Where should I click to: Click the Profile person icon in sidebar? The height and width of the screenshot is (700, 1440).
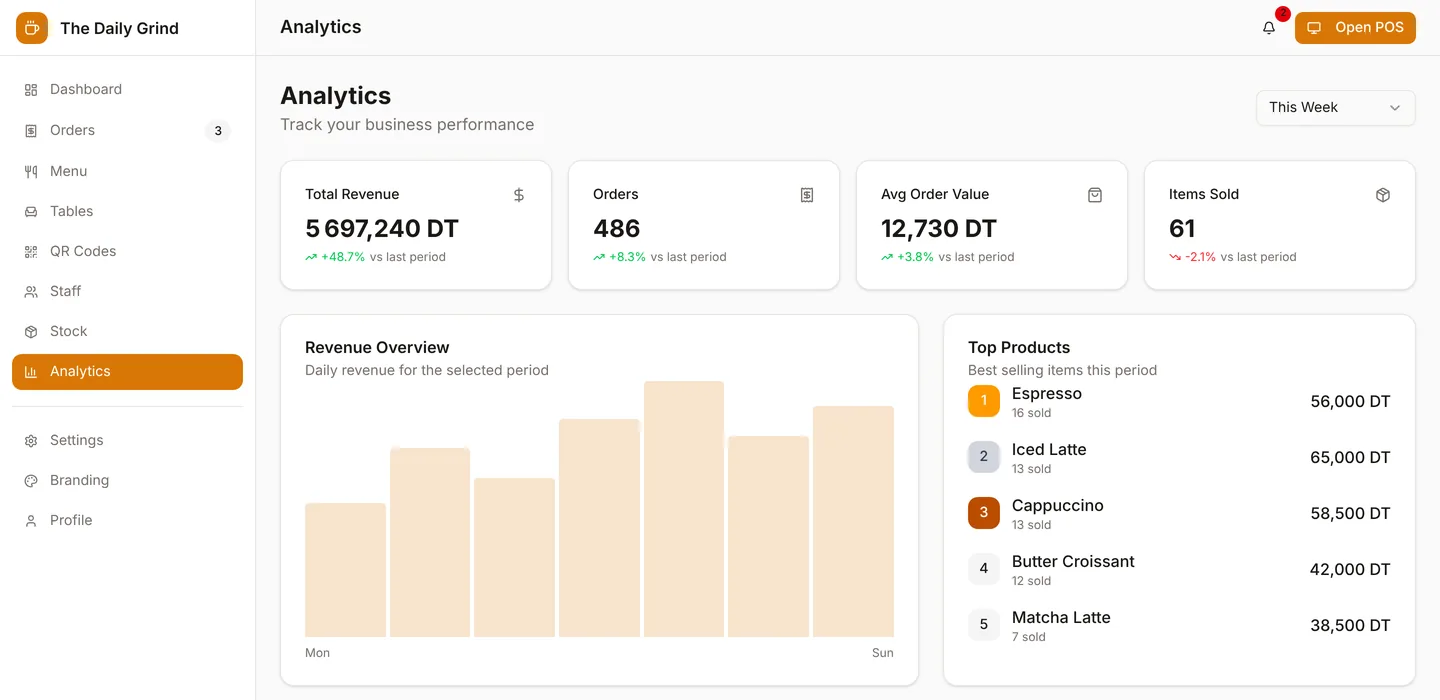[x=31, y=521]
